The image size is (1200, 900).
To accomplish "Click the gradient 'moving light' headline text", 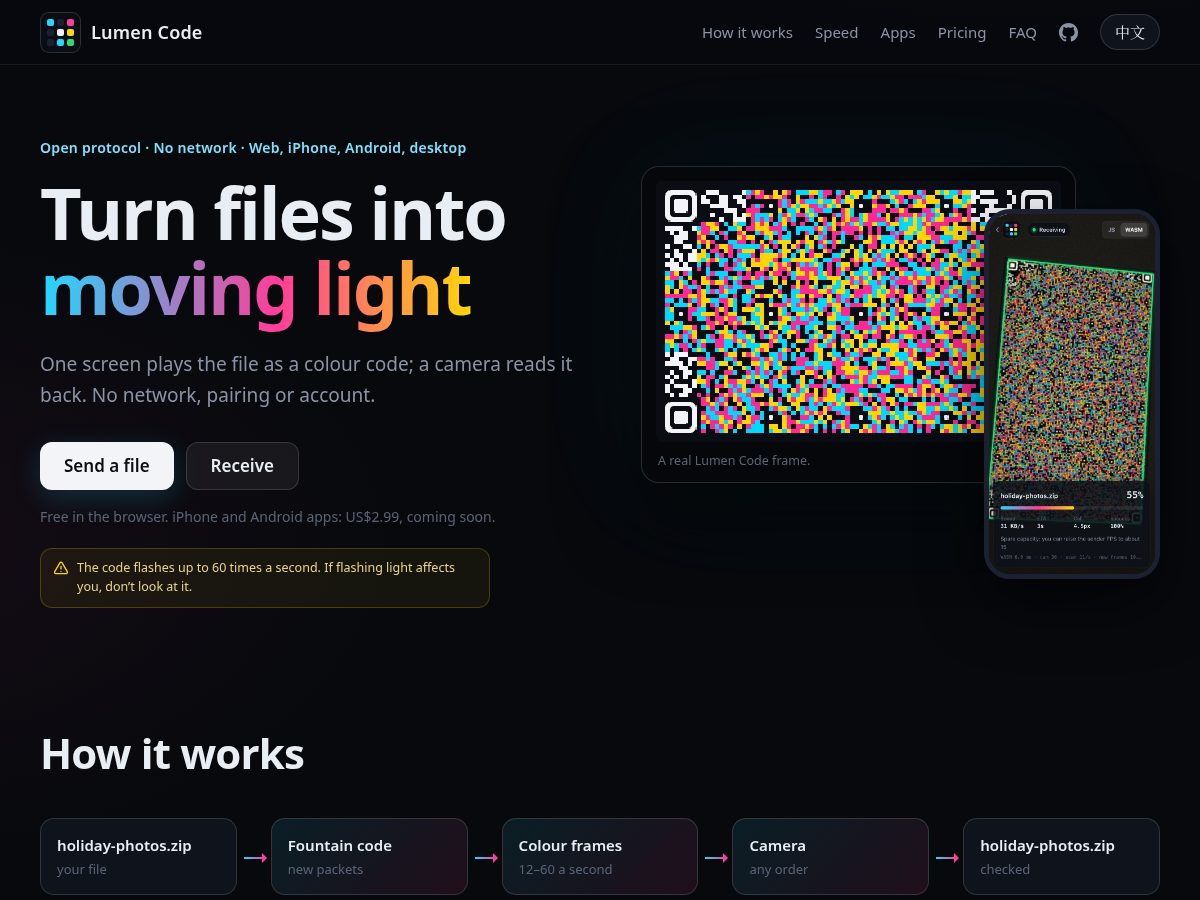I will [256, 290].
